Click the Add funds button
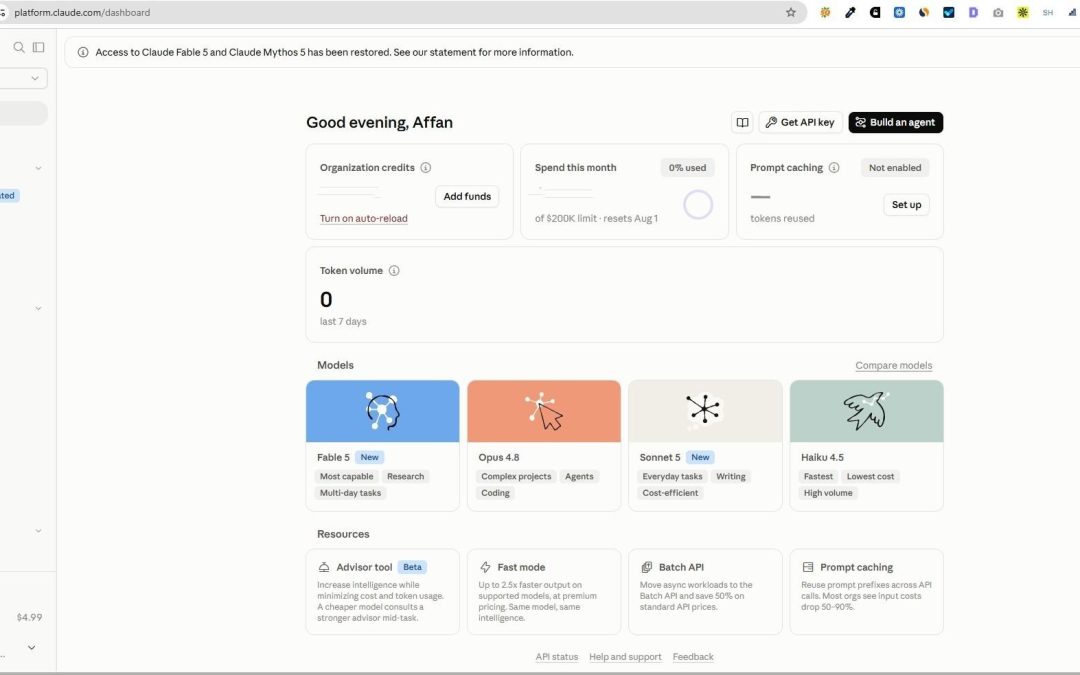The width and height of the screenshot is (1080, 675). (467, 196)
